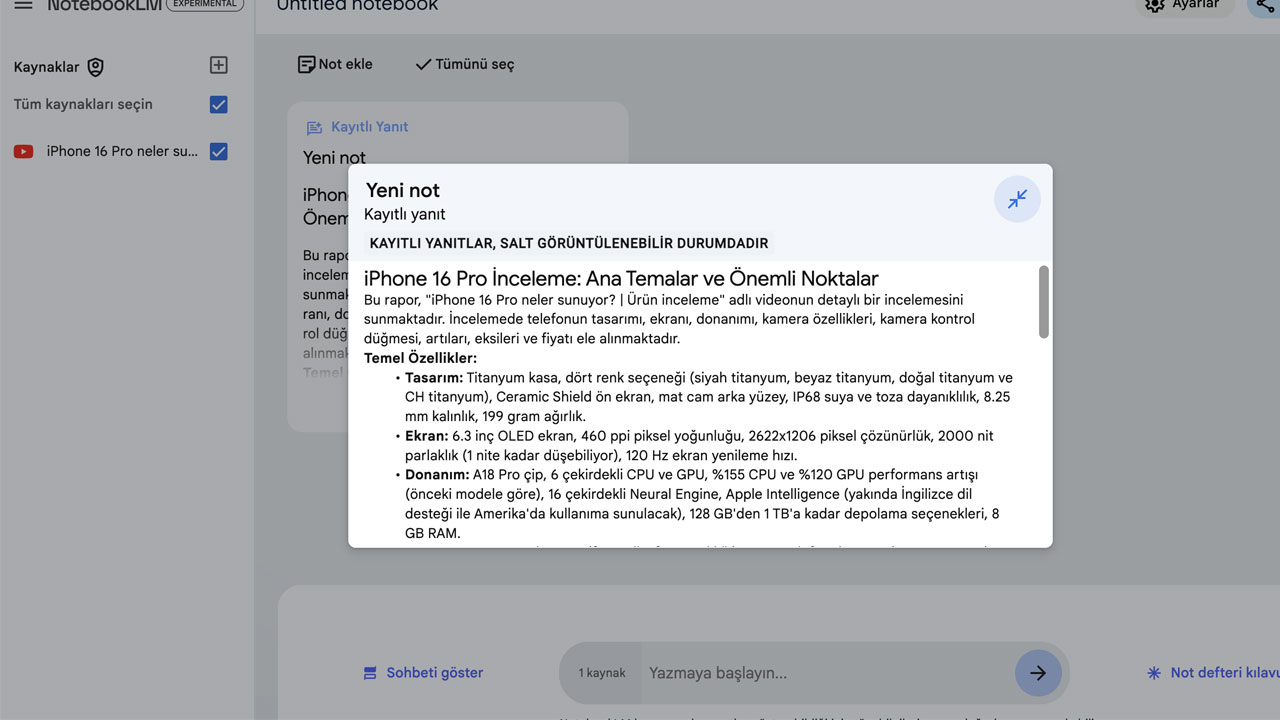Click the Kayıtlı Yanıt sparkle note icon

tap(314, 127)
